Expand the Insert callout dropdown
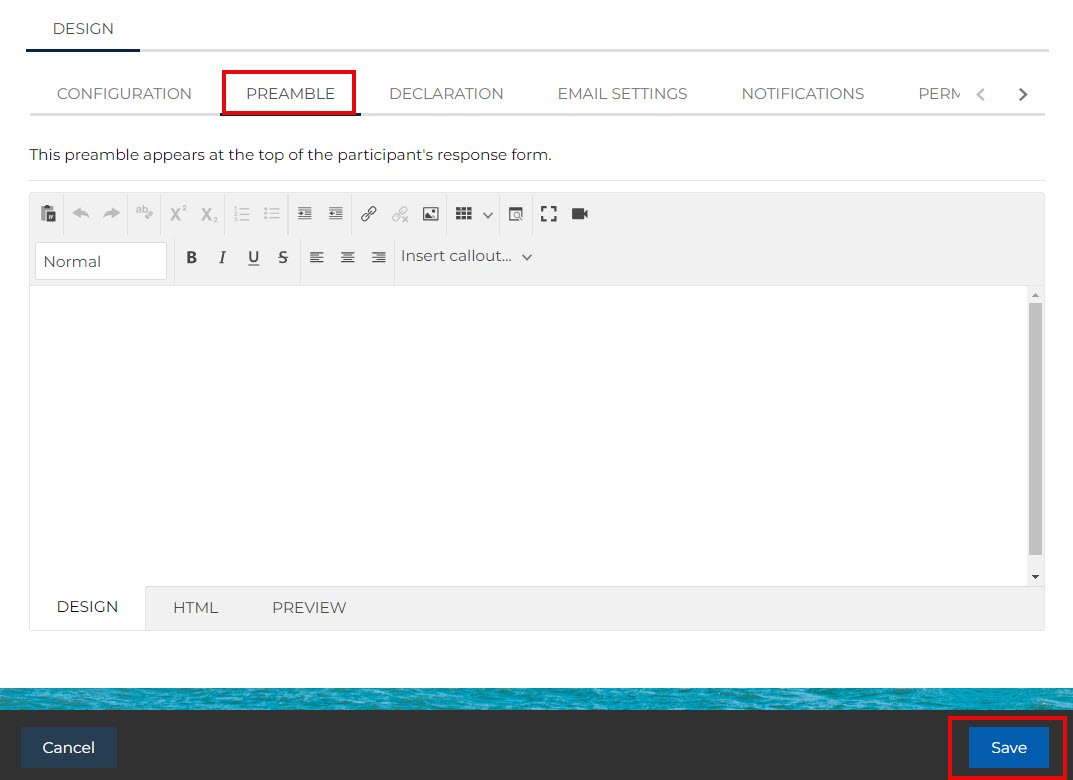This screenshot has width=1073, height=780. click(x=466, y=256)
